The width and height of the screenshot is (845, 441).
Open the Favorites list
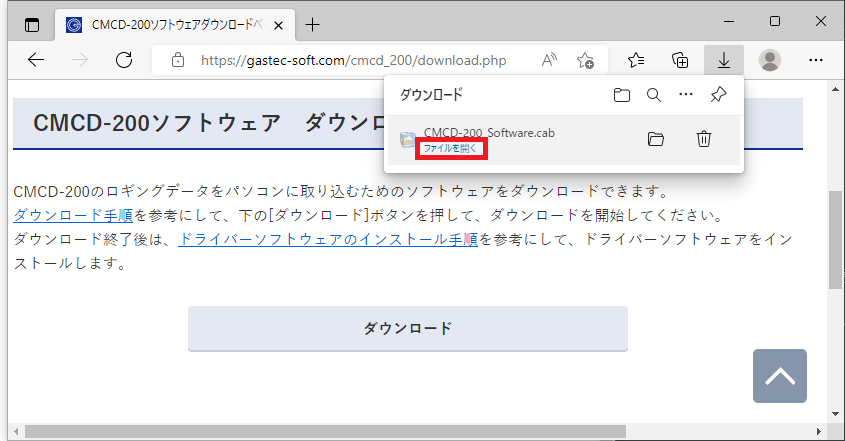[x=636, y=60]
